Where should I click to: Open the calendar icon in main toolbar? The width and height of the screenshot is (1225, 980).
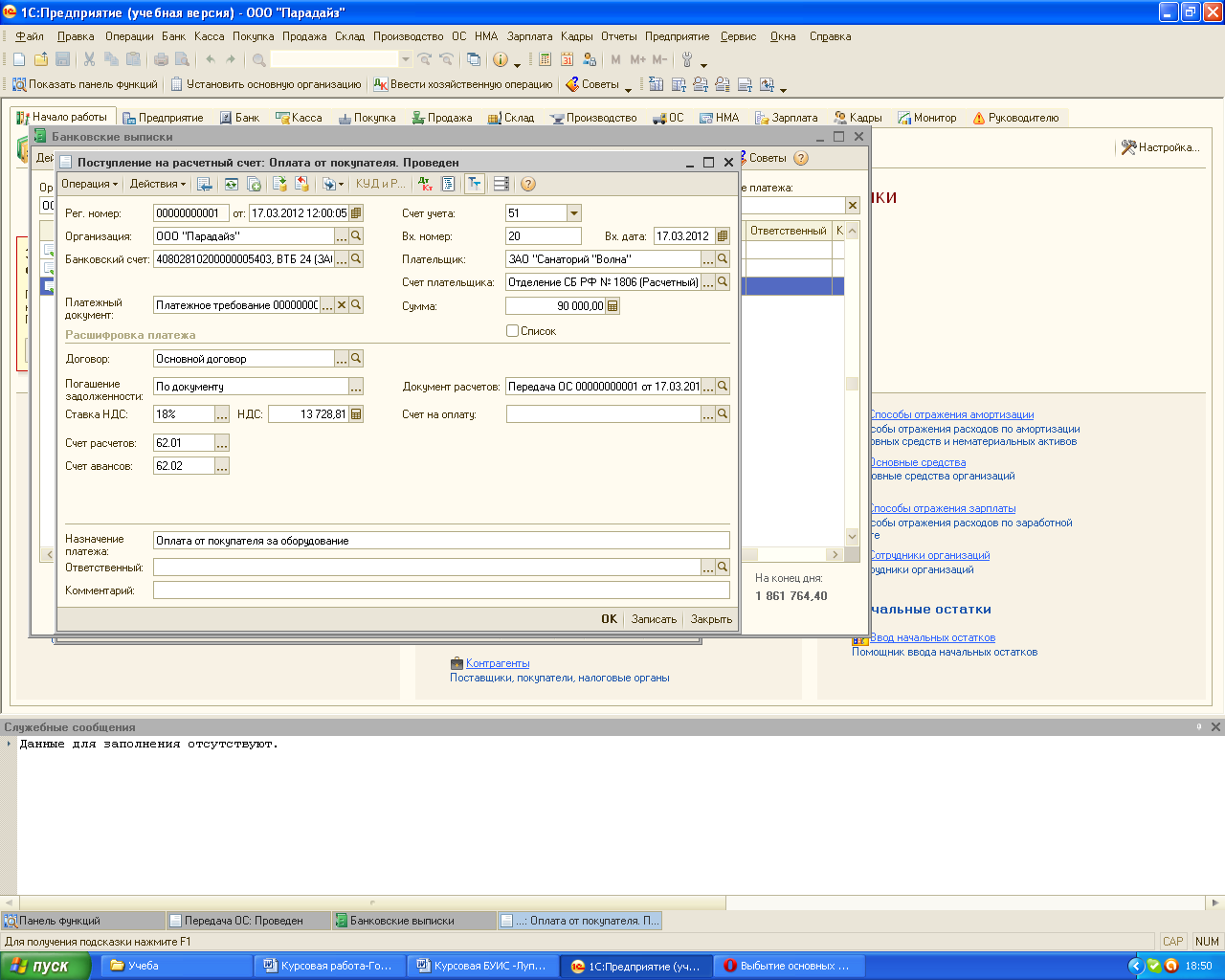[x=568, y=59]
